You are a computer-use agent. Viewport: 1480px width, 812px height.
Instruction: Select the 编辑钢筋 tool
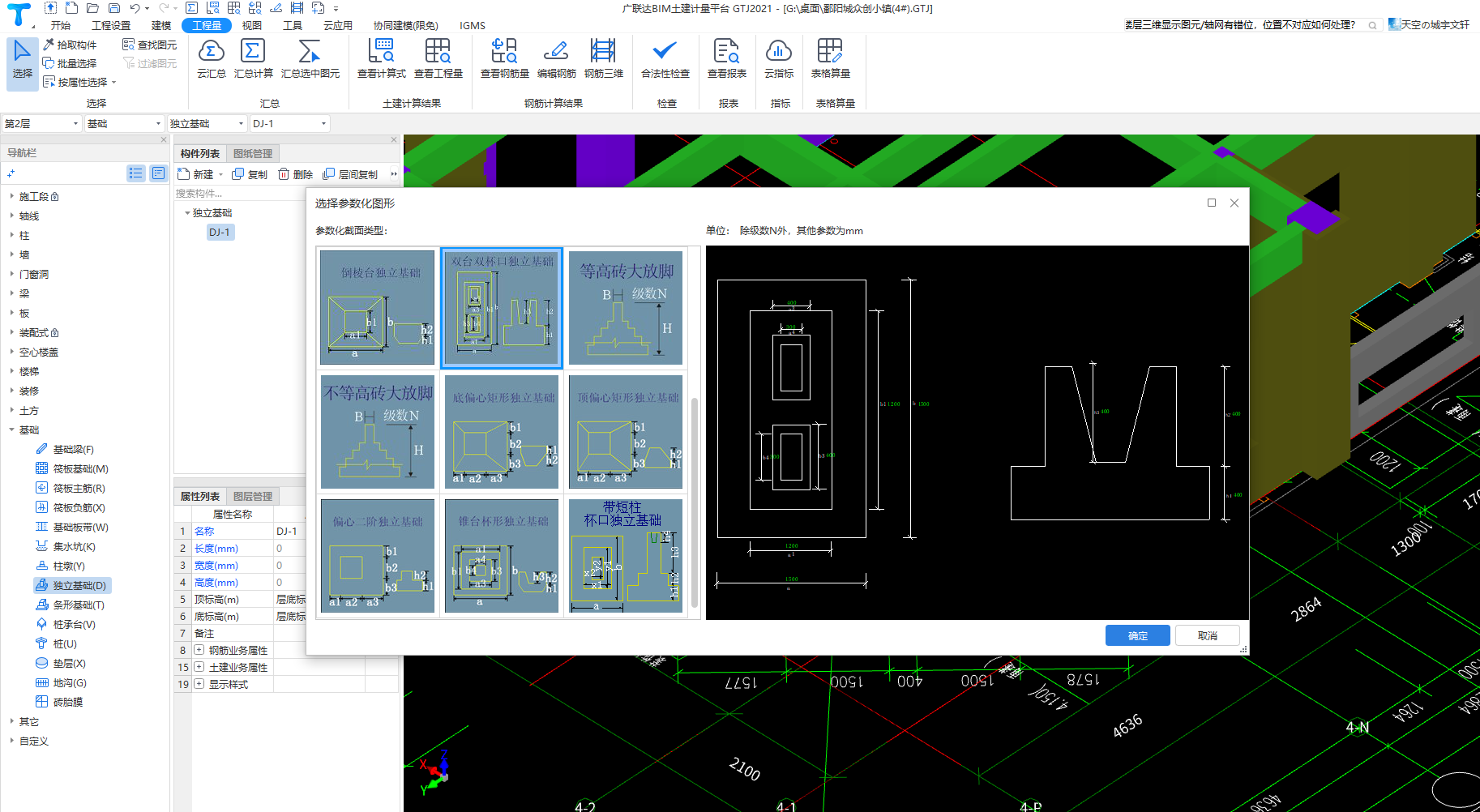pyautogui.click(x=556, y=58)
